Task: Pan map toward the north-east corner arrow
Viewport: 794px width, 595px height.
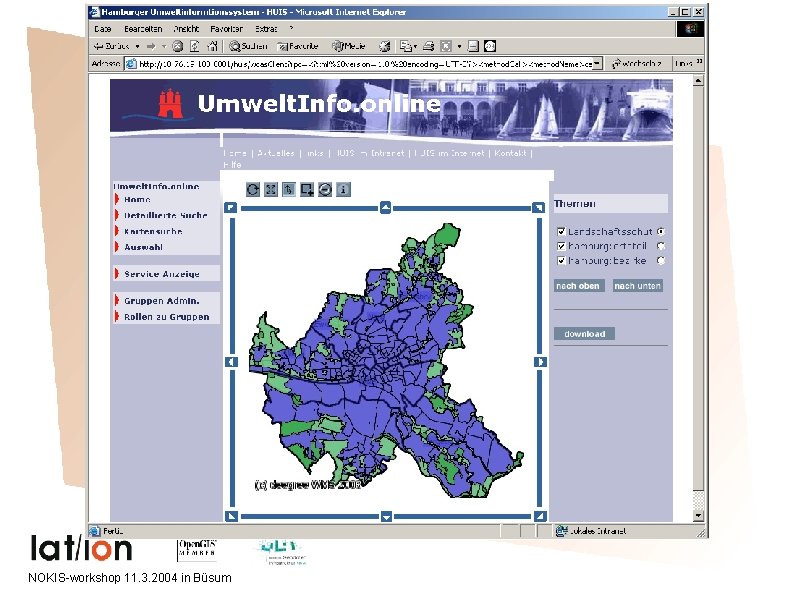Action: [538, 207]
